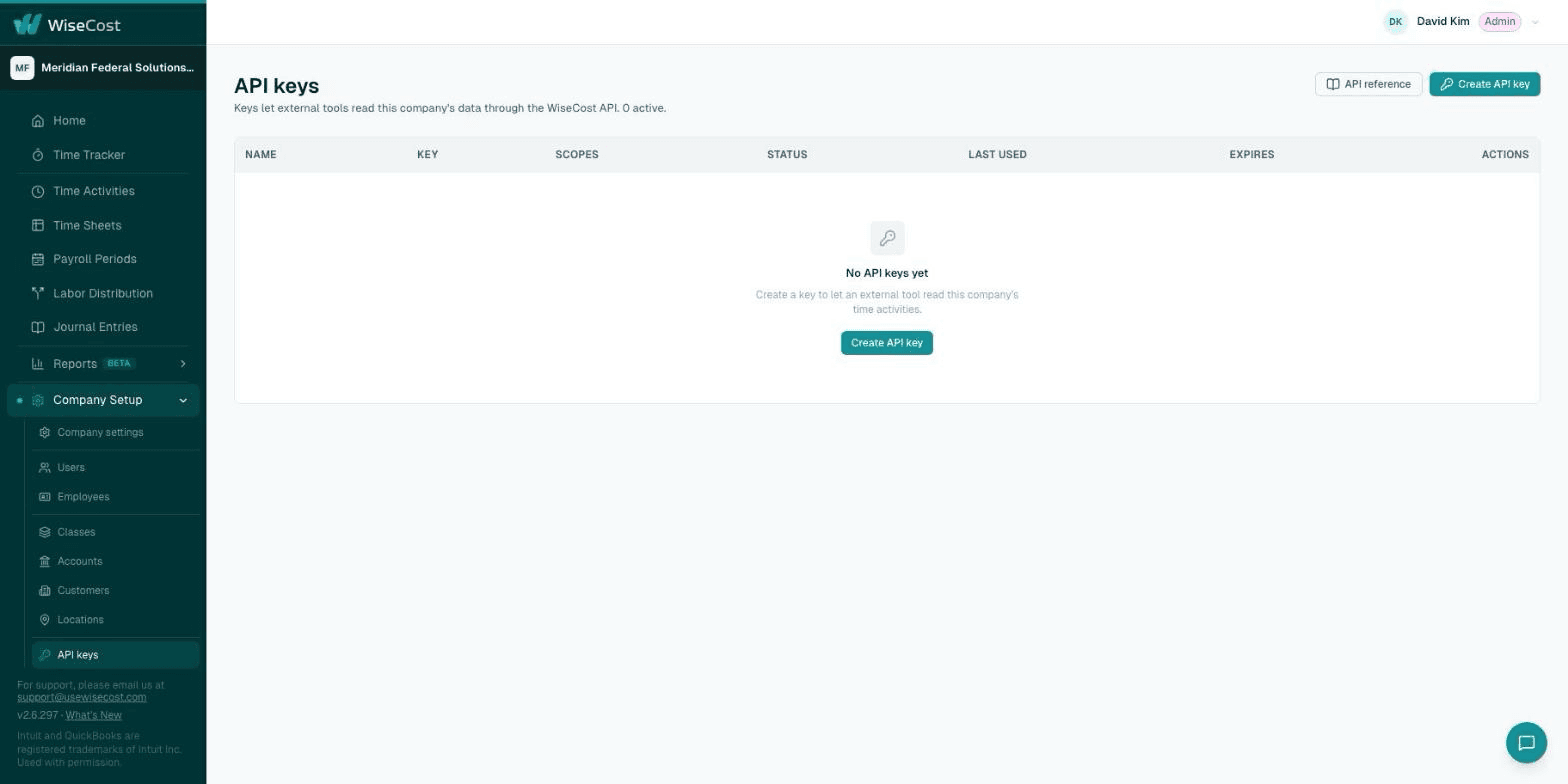Click the Time Tracker stopwatch icon
Image resolution: width=1568 pixels, height=784 pixels.
pyautogui.click(x=38, y=155)
